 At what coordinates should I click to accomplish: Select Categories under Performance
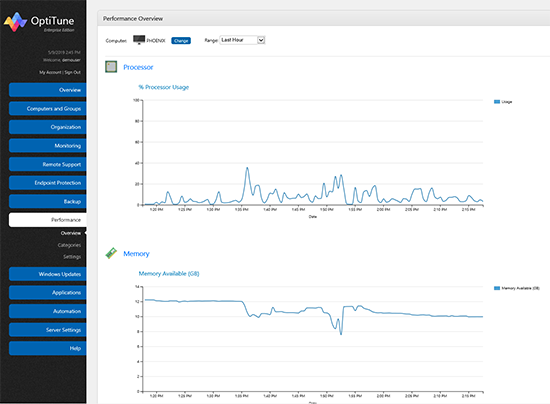[x=69, y=245]
